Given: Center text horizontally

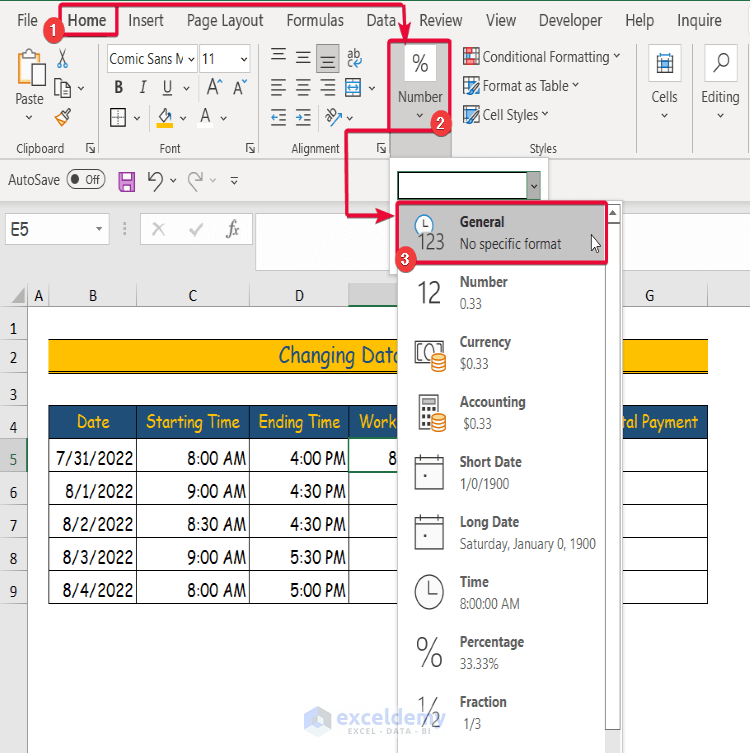Looking at the screenshot, I should [303, 87].
